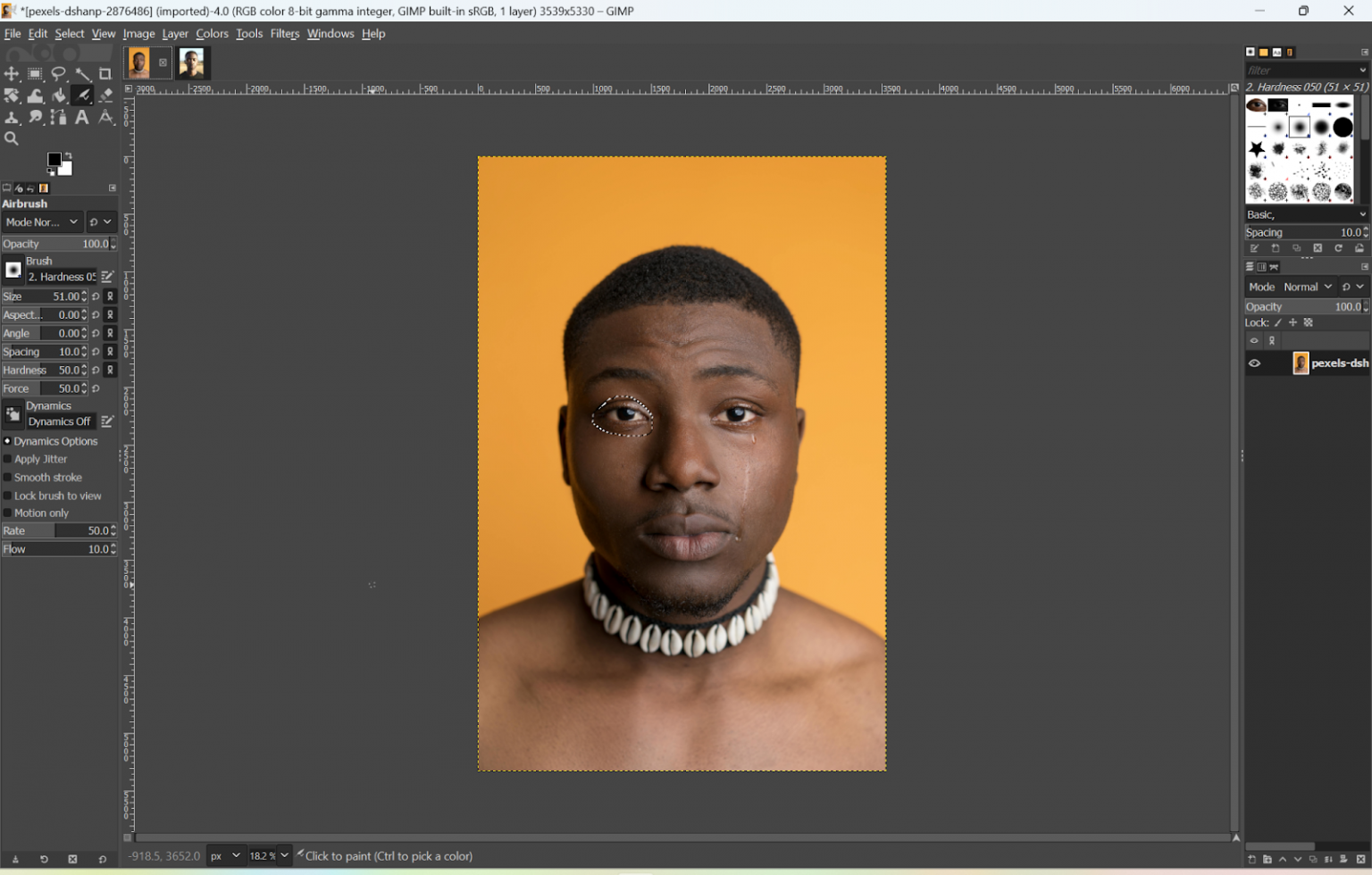Select the Warp Transform tool
Image resolution: width=1372 pixels, height=875 pixels.
coord(36,96)
